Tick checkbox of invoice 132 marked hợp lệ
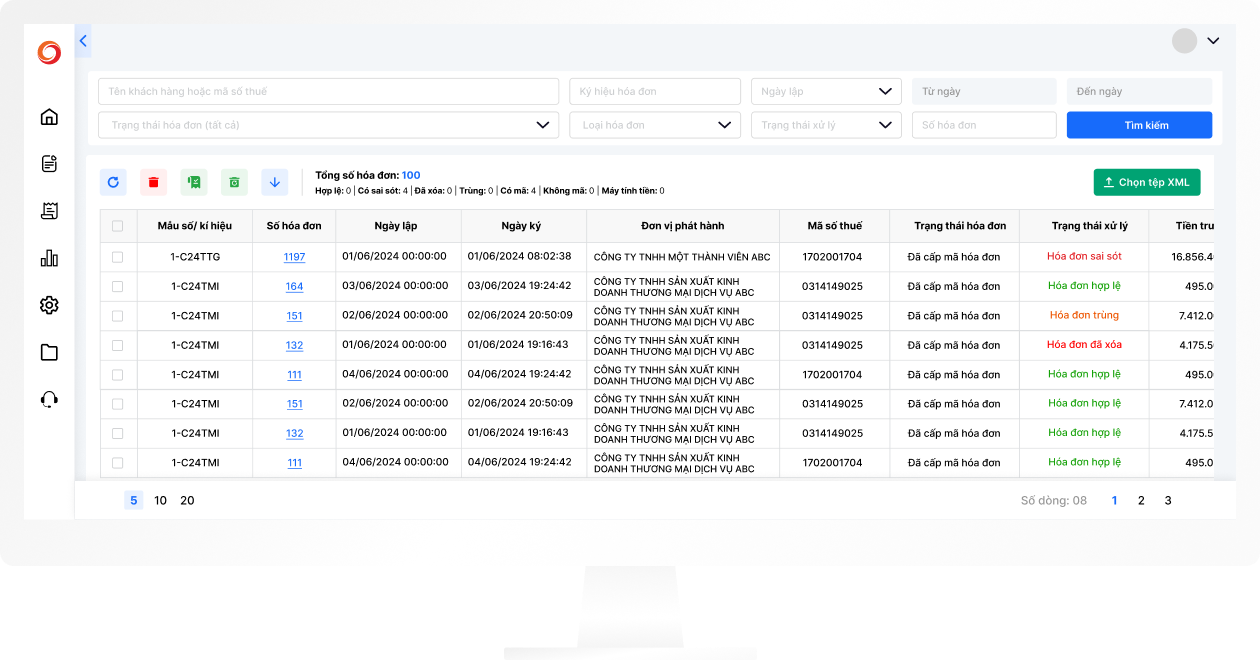The image size is (1260, 660). coord(118,433)
